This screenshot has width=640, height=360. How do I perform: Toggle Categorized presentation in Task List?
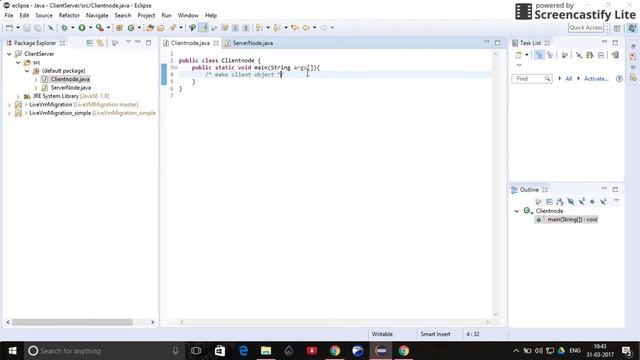coord(539,55)
